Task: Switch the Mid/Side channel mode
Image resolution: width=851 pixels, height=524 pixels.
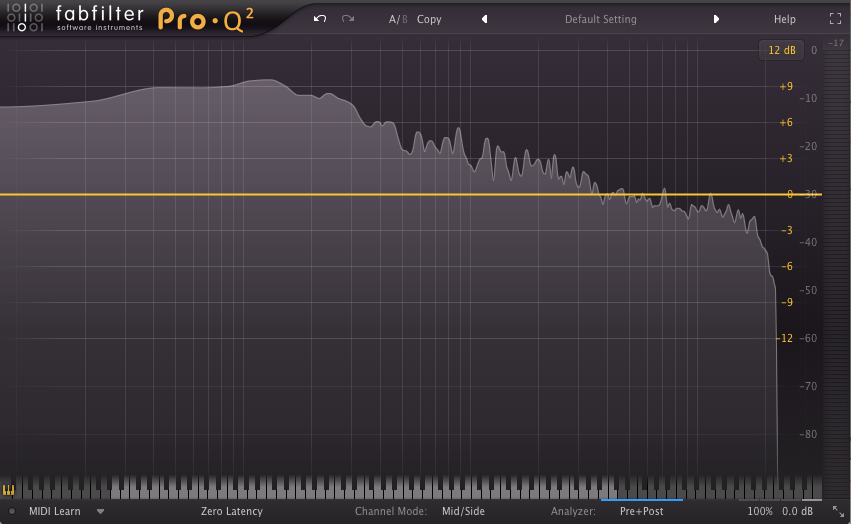Action: [463, 511]
